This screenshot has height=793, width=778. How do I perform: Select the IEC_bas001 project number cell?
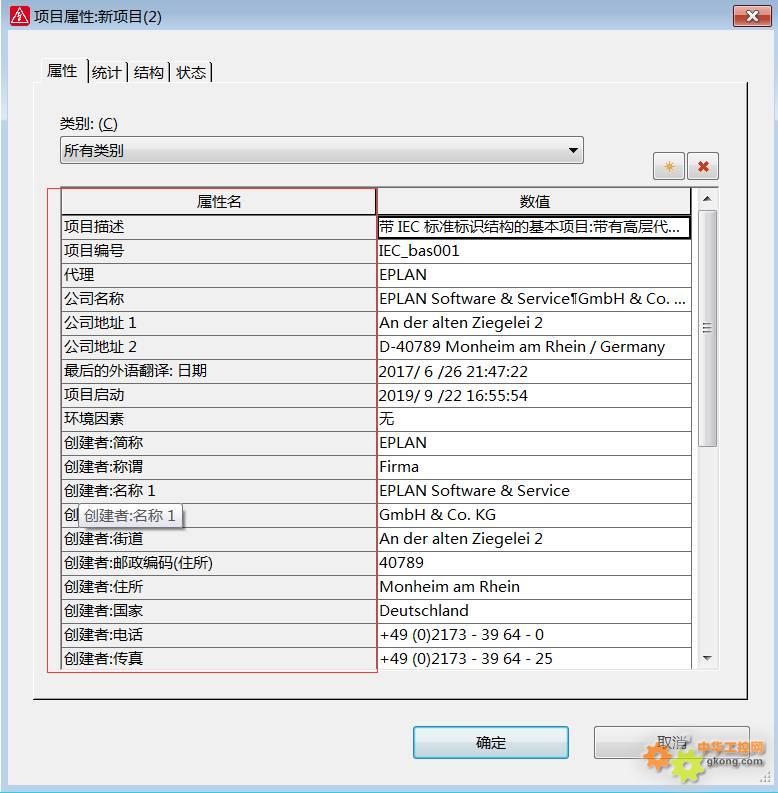coord(534,251)
